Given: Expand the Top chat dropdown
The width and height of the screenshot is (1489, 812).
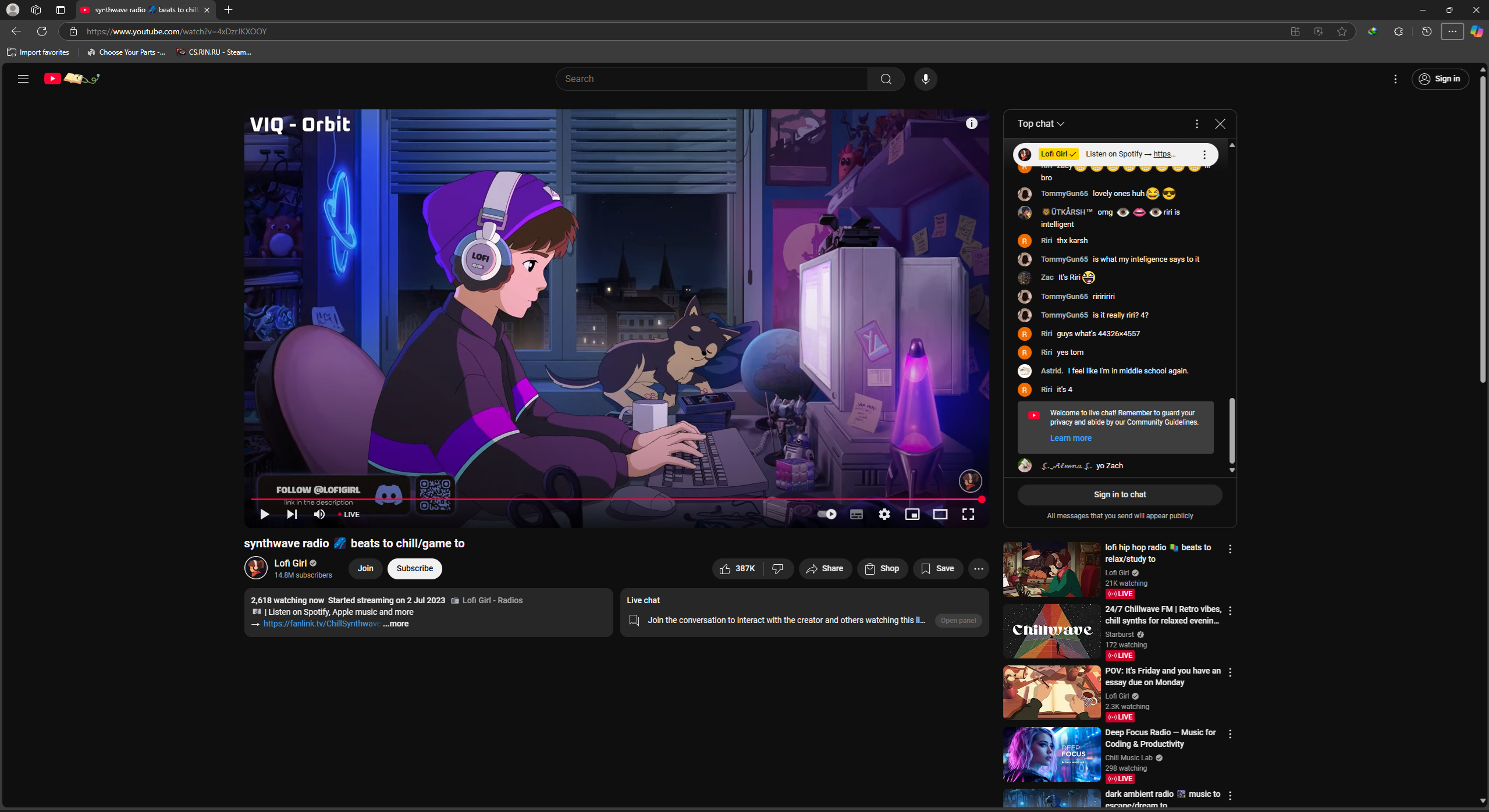Looking at the screenshot, I should click(x=1040, y=124).
